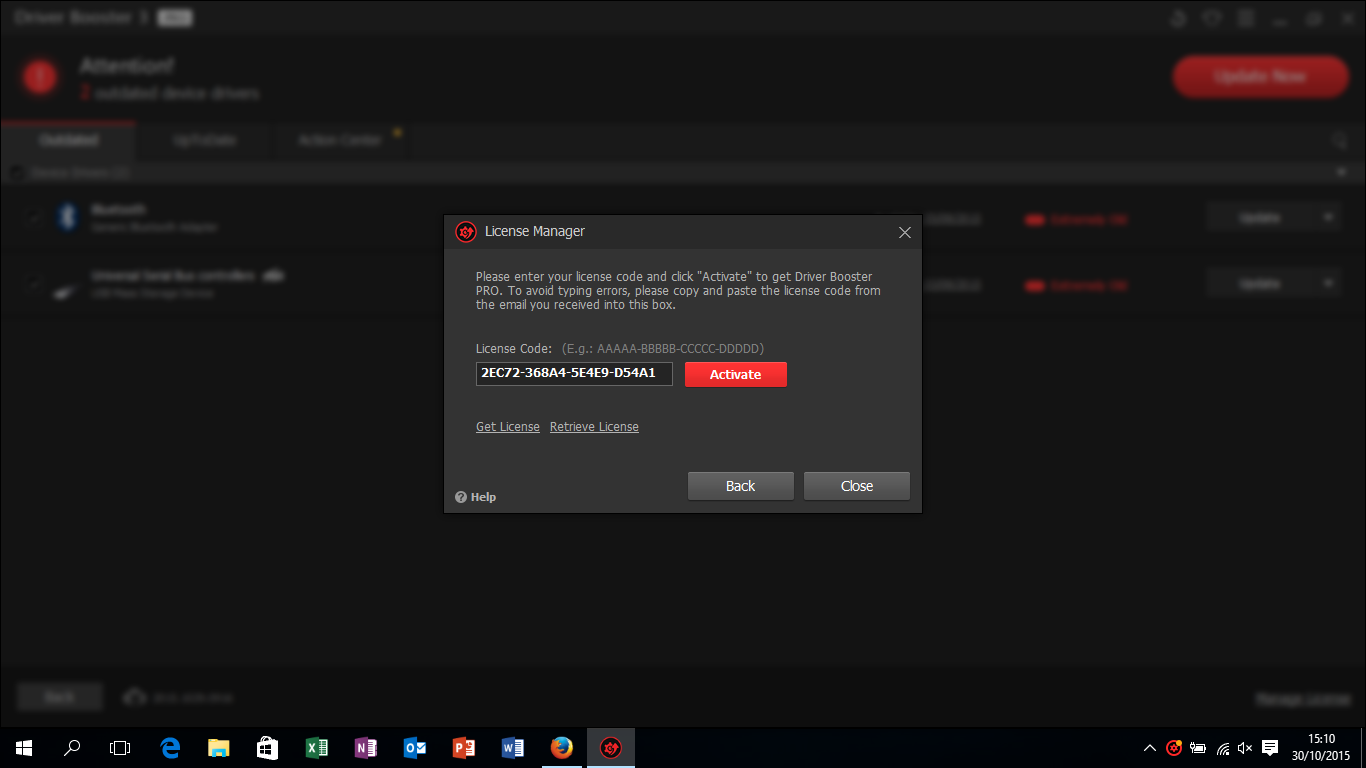Launch PowerPoint from the taskbar
Image resolution: width=1366 pixels, height=768 pixels.
463,748
